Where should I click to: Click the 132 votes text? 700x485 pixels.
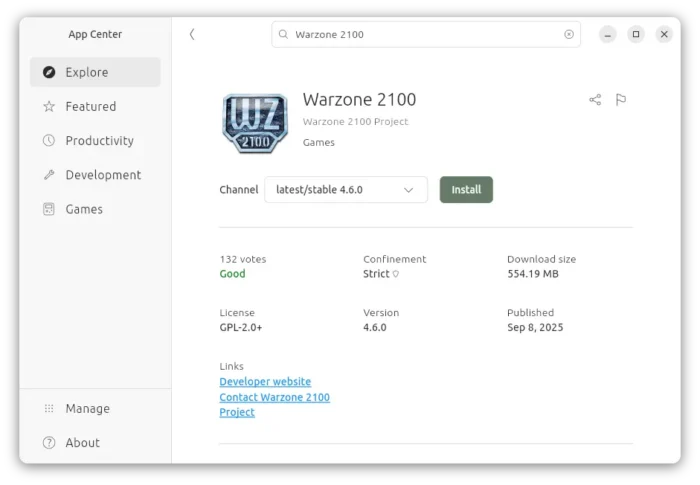(243, 259)
